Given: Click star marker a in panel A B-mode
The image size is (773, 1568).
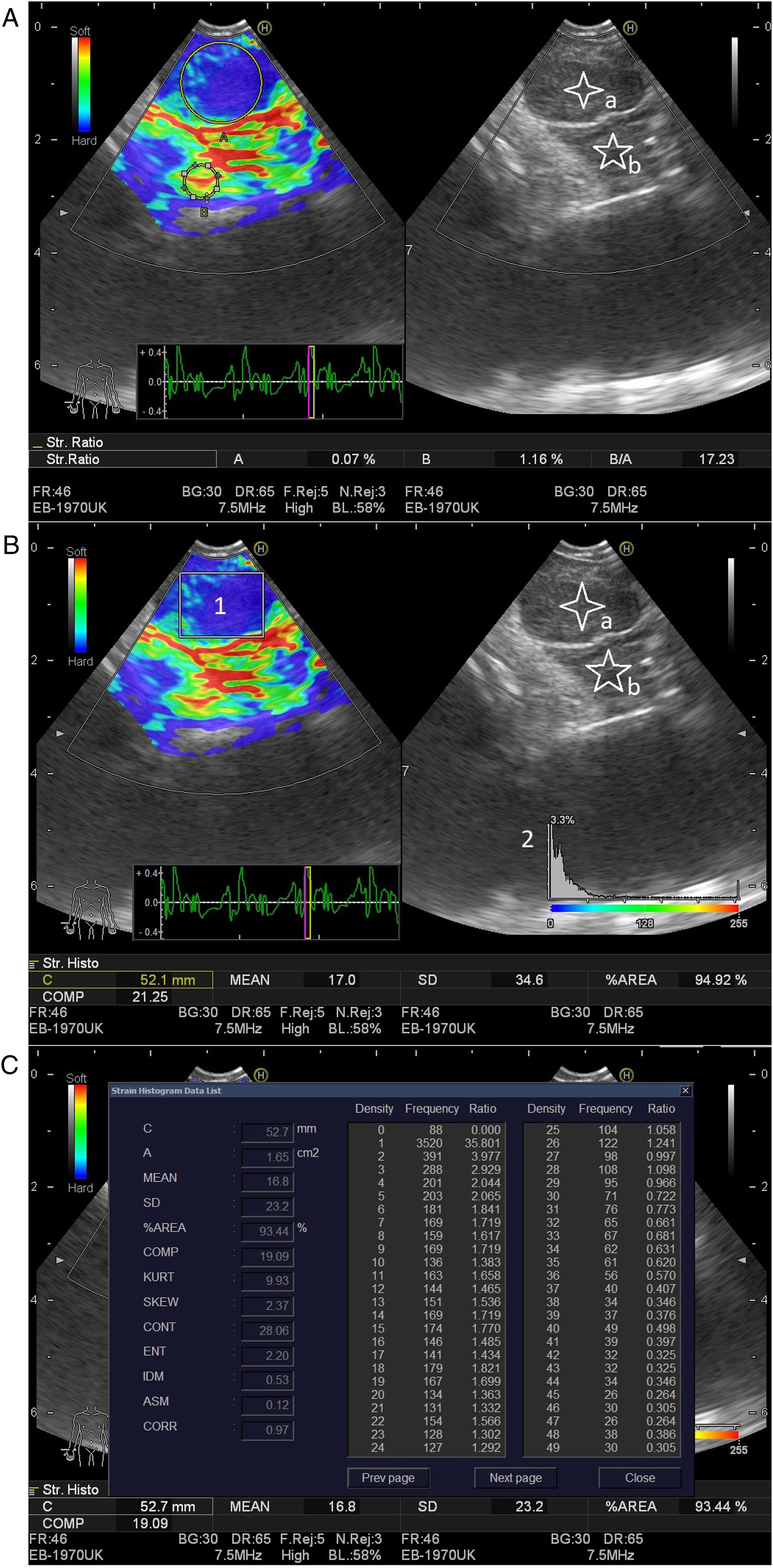Looking at the screenshot, I should (584, 90).
